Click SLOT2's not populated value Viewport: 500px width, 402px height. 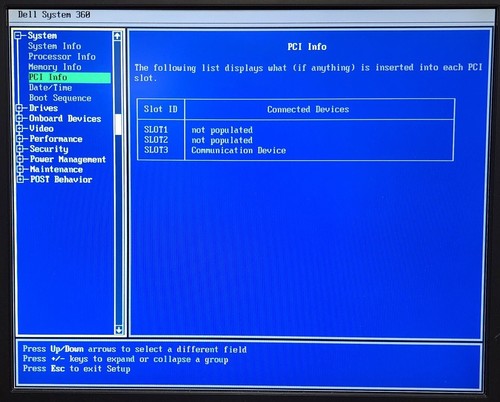click(x=222, y=140)
